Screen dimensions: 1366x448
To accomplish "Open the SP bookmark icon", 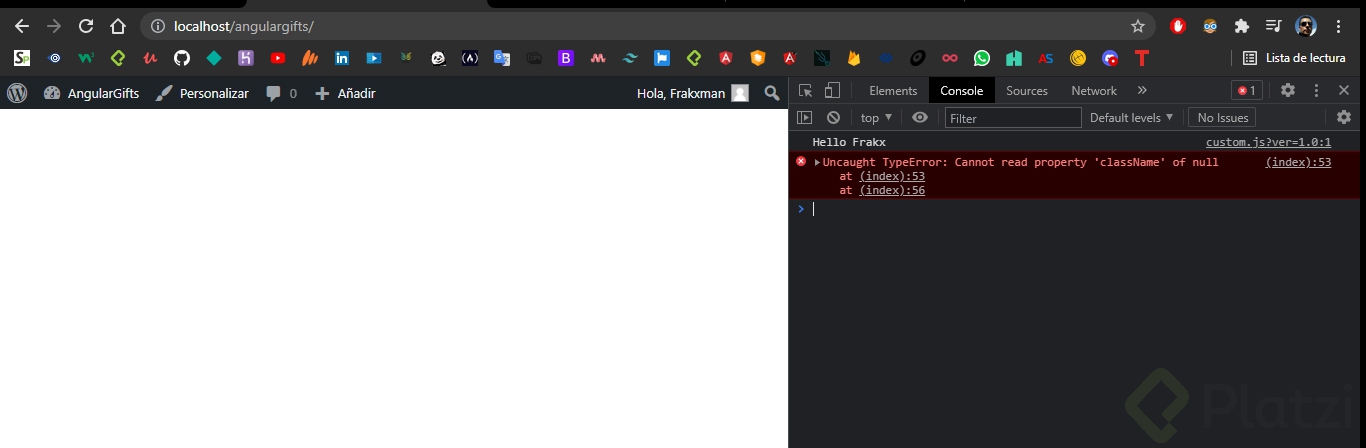I will point(22,58).
